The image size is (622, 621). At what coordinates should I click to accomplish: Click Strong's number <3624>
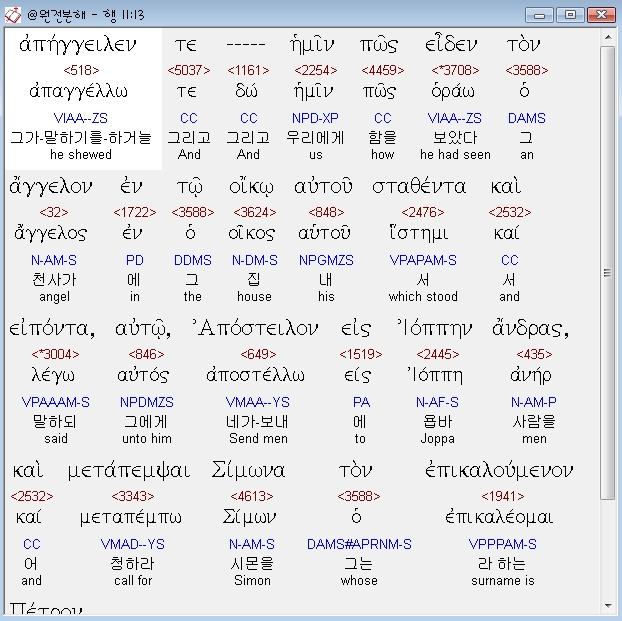tap(255, 212)
